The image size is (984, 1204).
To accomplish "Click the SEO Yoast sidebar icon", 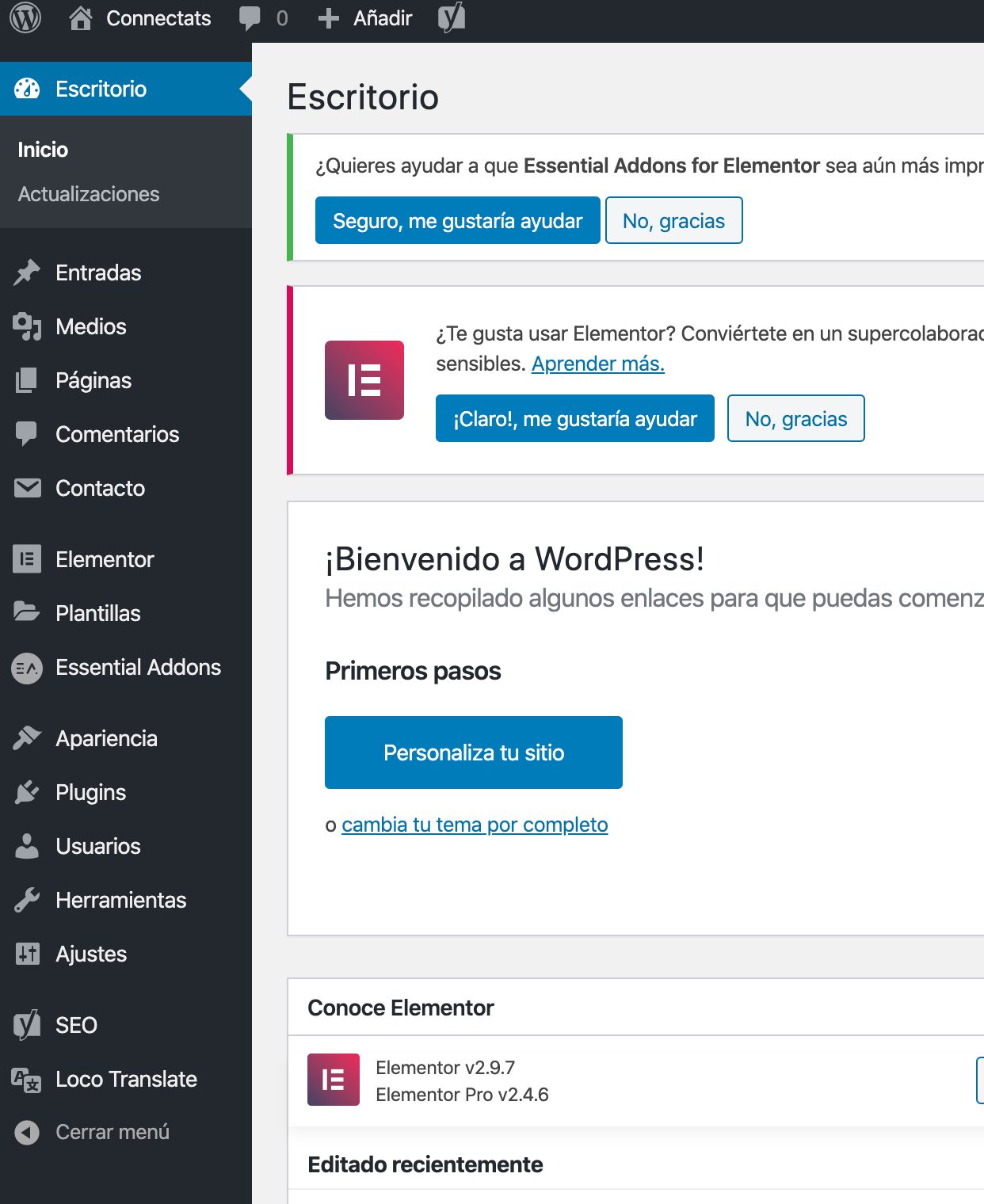I will (x=27, y=1025).
